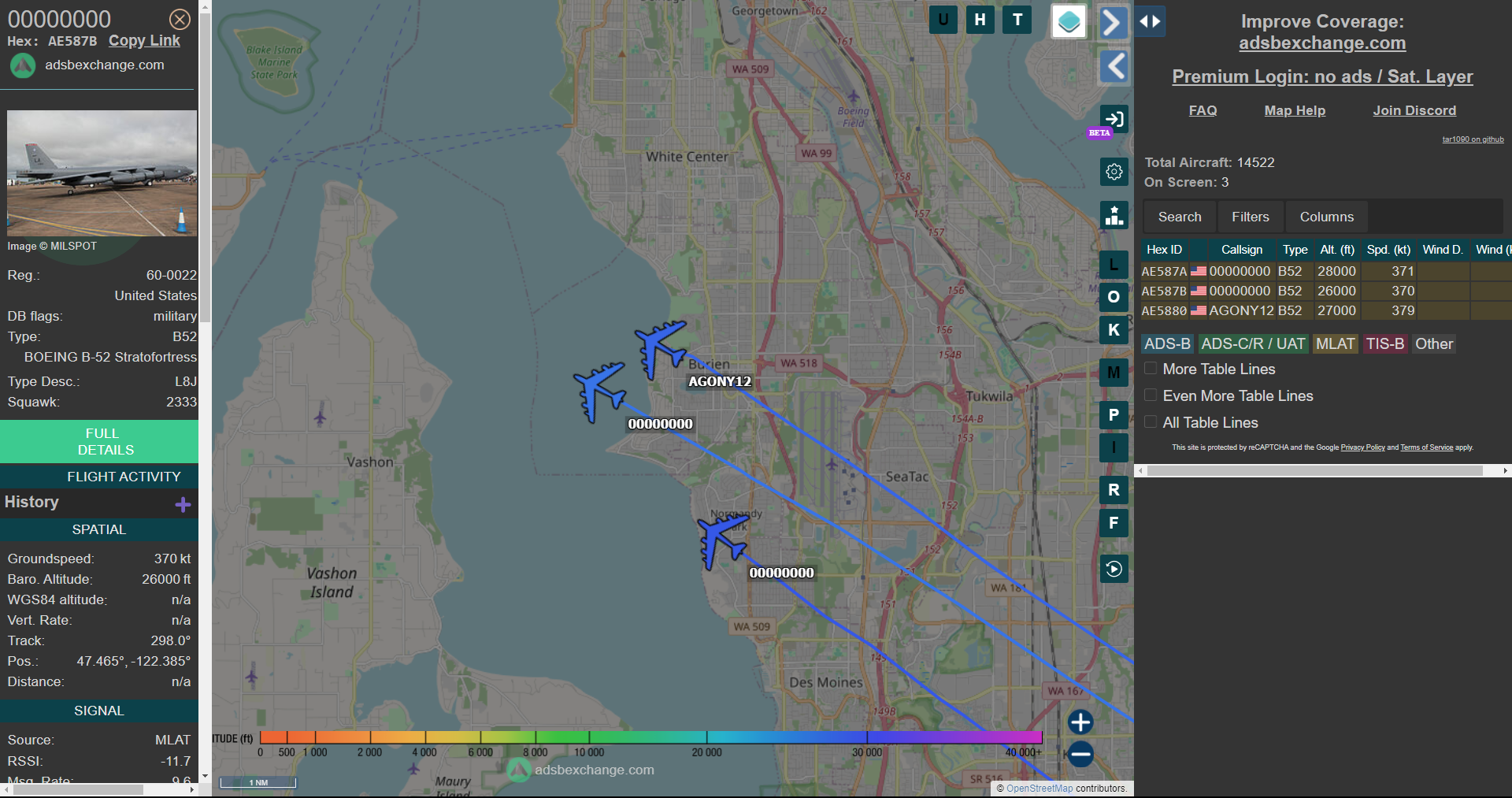This screenshot has width=1512, height=798.
Task: Open Premium Login link
Action: click(x=1322, y=76)
